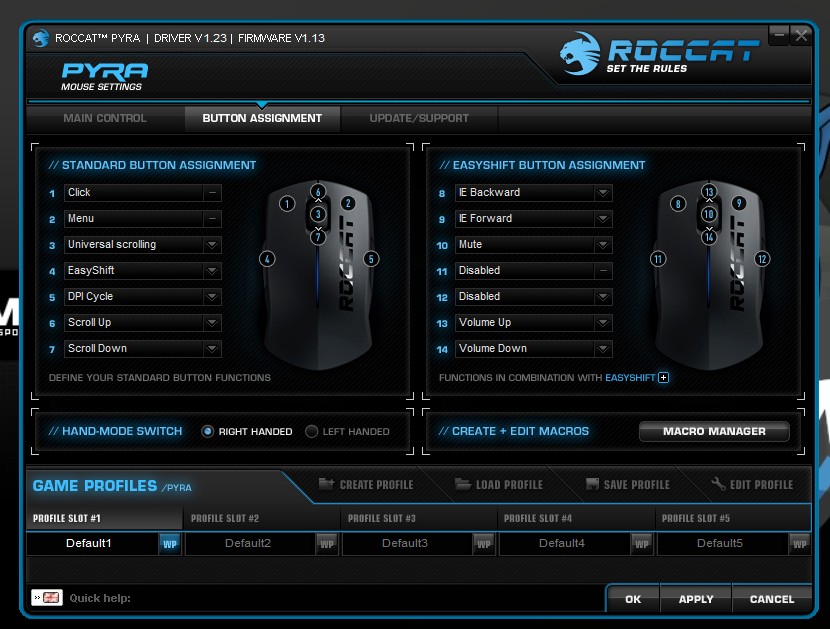
Task: Click the Edit Profile wrench icon
Action: pyautogui.click(x=718, y=485)
